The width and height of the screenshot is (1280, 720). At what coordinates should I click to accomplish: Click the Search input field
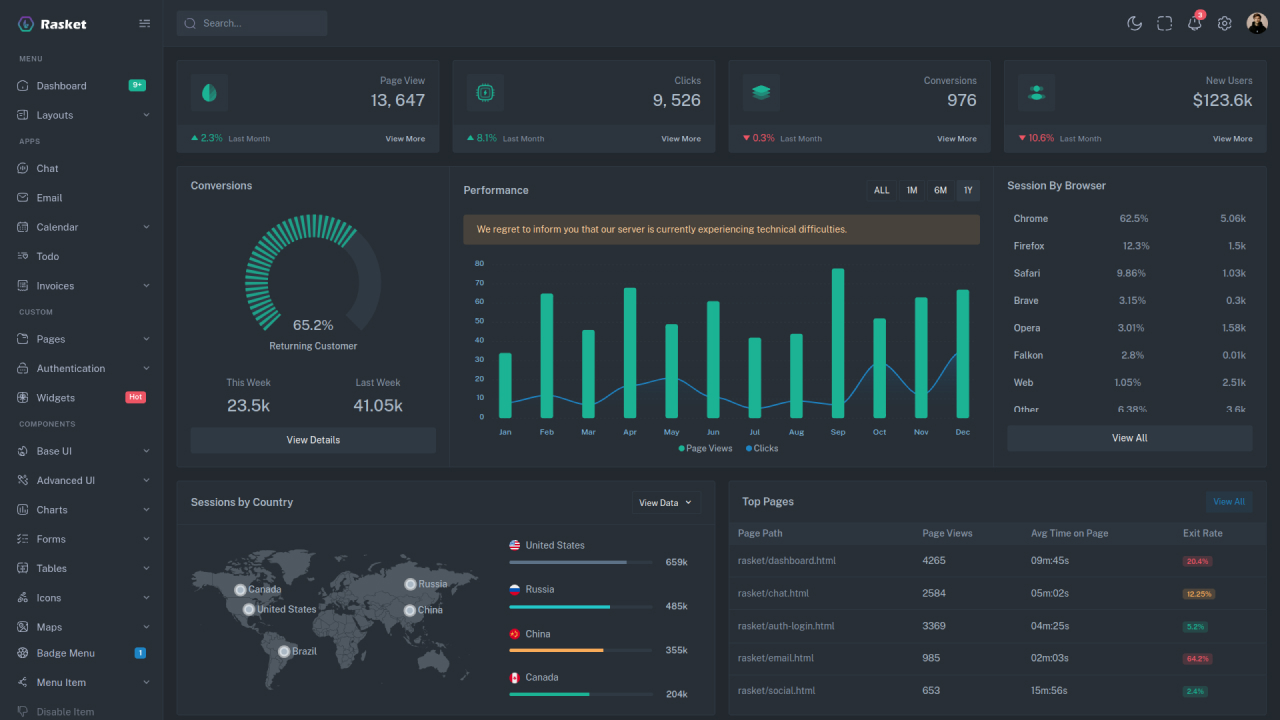(x=251, y=22)
